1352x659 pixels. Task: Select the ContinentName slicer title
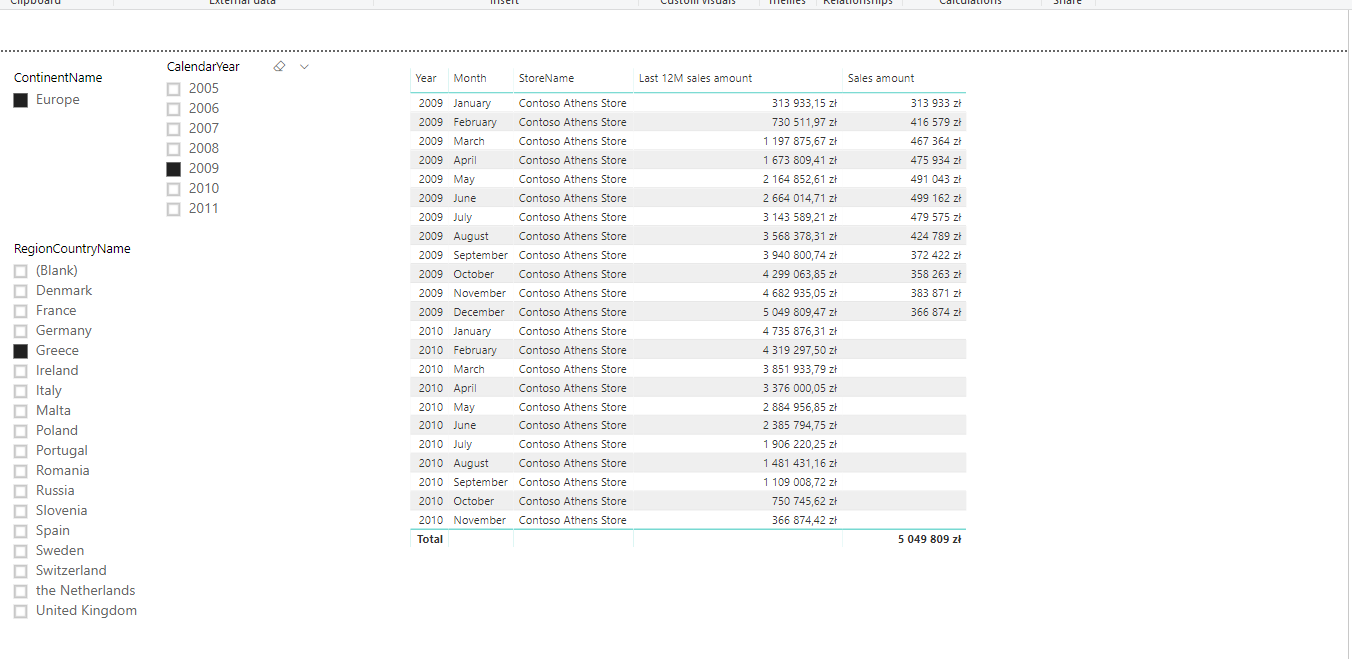click(58, 78)
